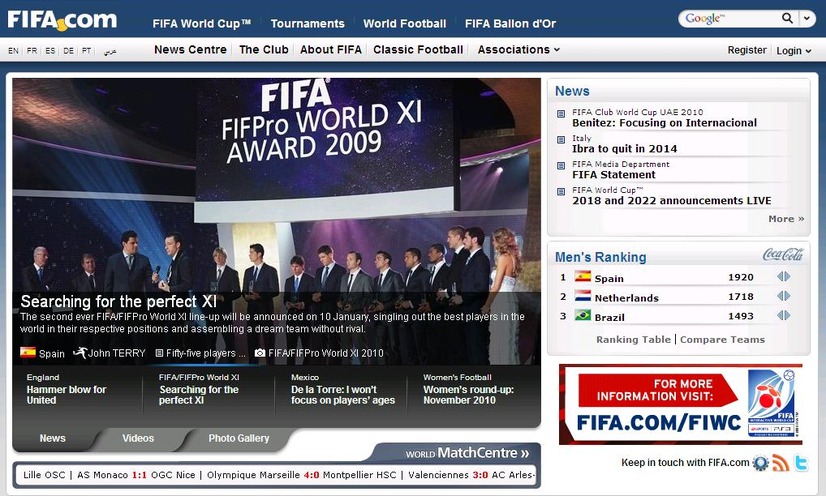The width and height of the screenshot is (826, 496).
Task: Open World Football menu
Action: 405,24
